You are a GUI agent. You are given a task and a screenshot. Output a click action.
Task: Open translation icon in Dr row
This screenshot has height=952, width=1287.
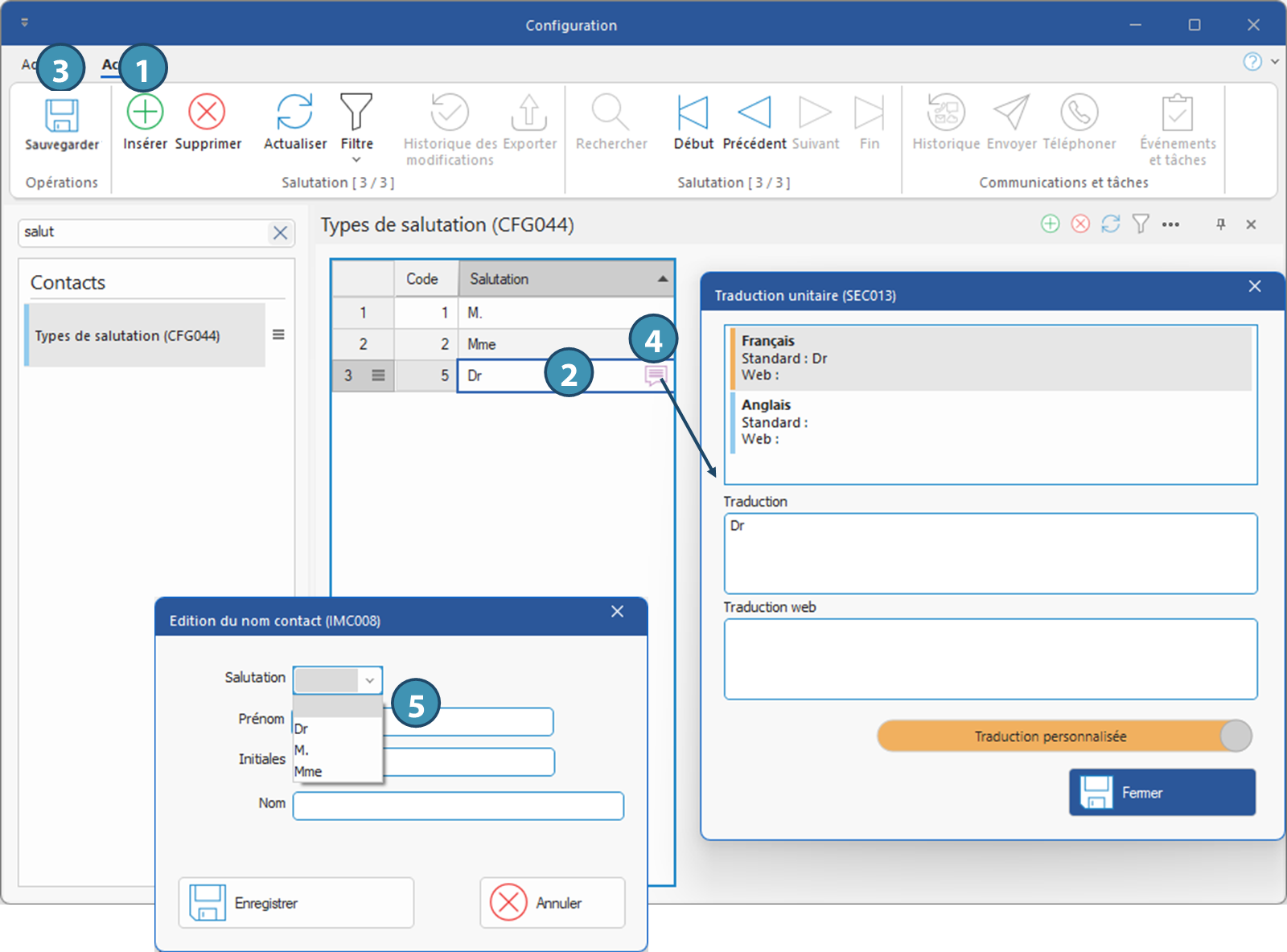pos(656,375)
